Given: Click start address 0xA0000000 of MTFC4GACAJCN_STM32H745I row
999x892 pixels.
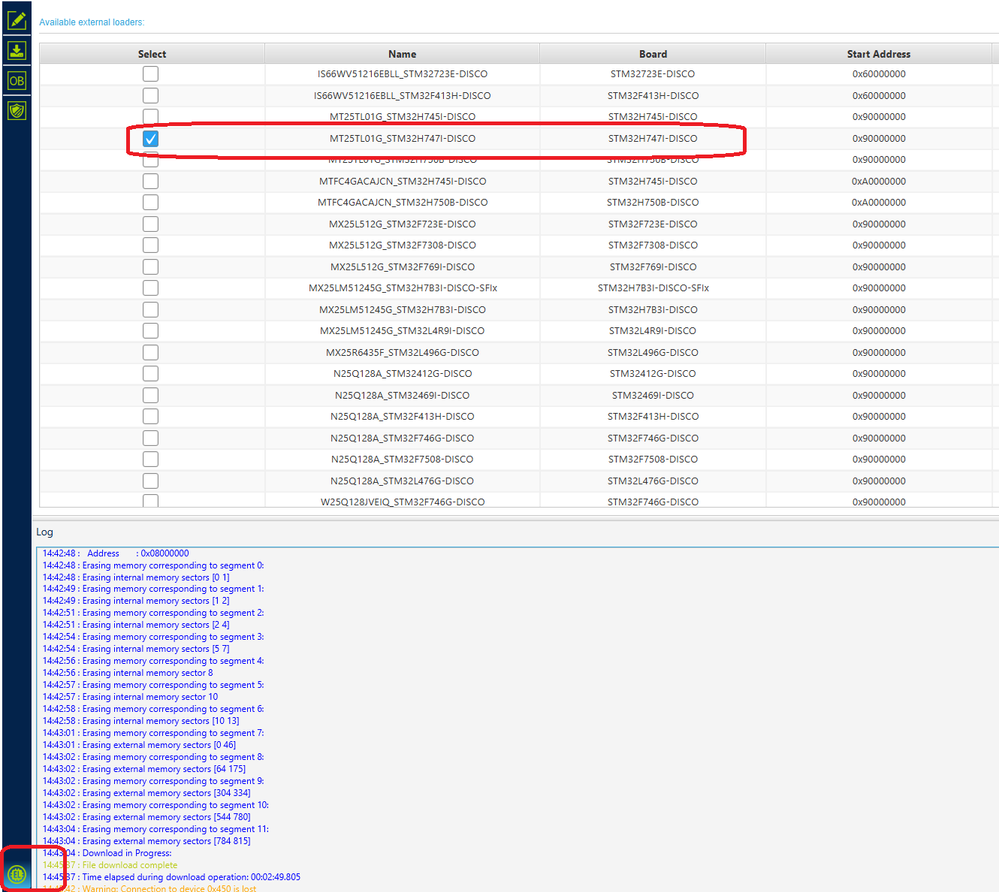Looking at the screenshot, I should tap(879, 181).
